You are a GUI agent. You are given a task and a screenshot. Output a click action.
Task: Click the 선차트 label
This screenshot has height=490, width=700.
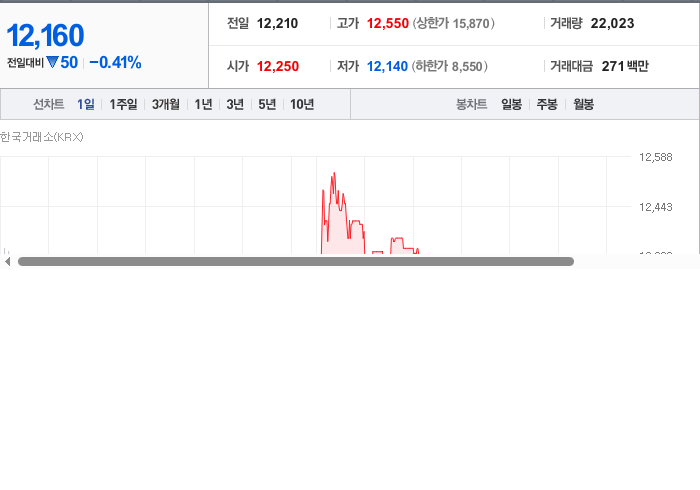(49, 104)
